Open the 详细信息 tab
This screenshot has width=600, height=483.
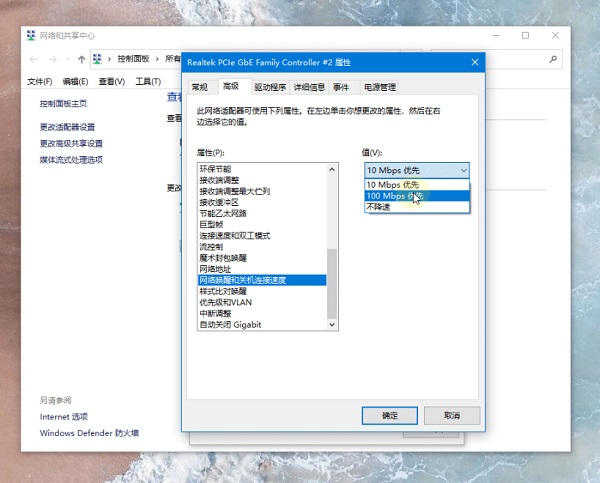point(309,87)
